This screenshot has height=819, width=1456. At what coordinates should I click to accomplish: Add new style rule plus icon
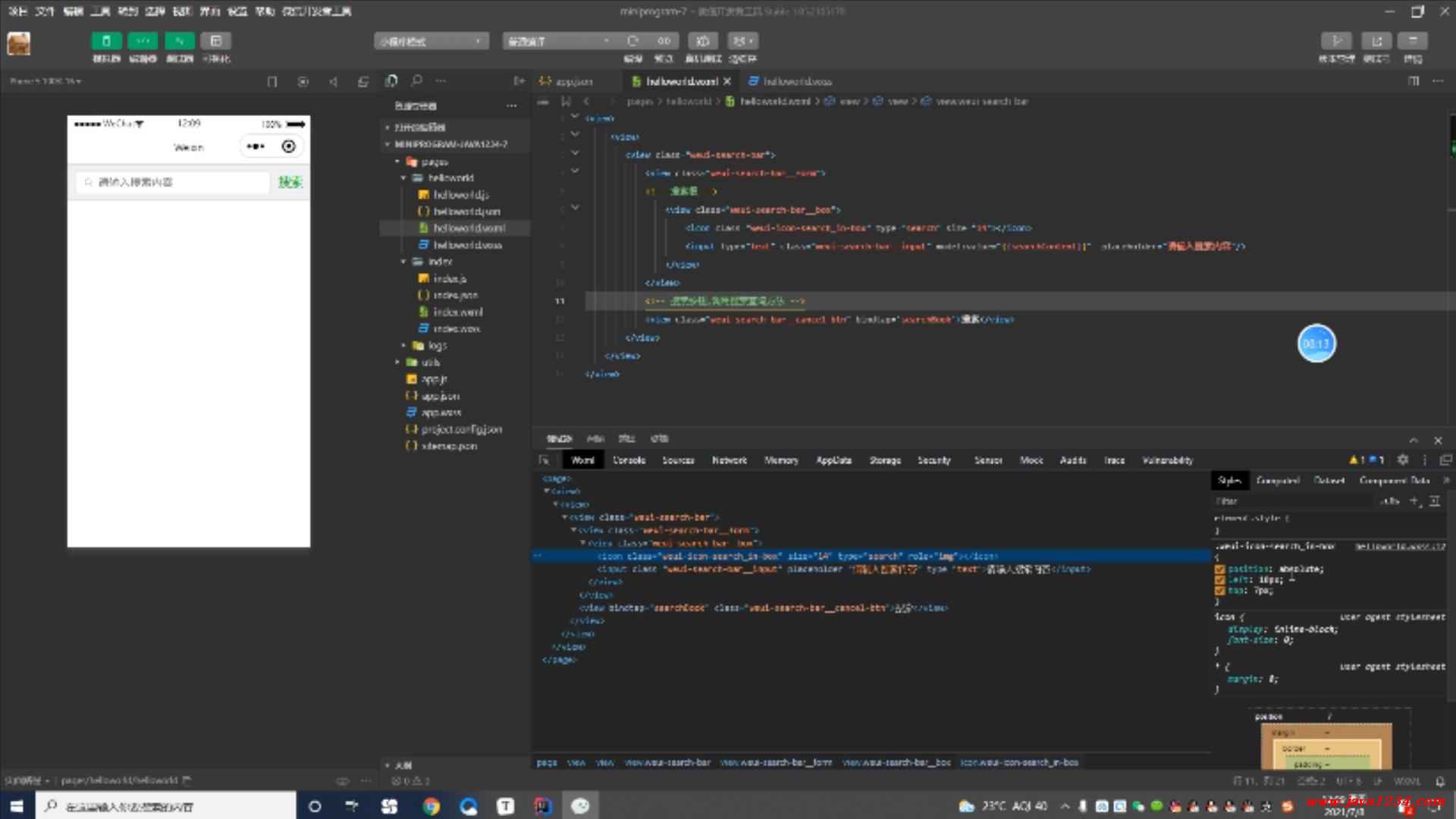[x=1414, y=501]
